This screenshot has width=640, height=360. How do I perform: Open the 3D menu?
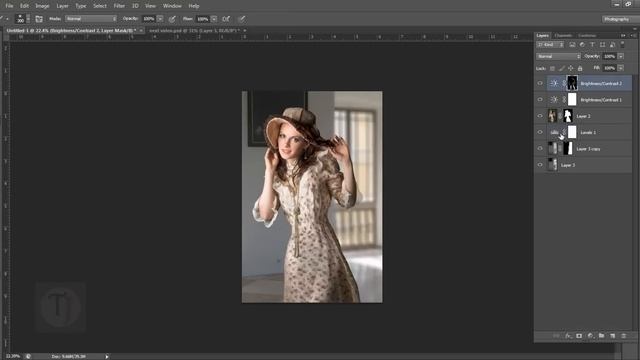coord(135,6)
